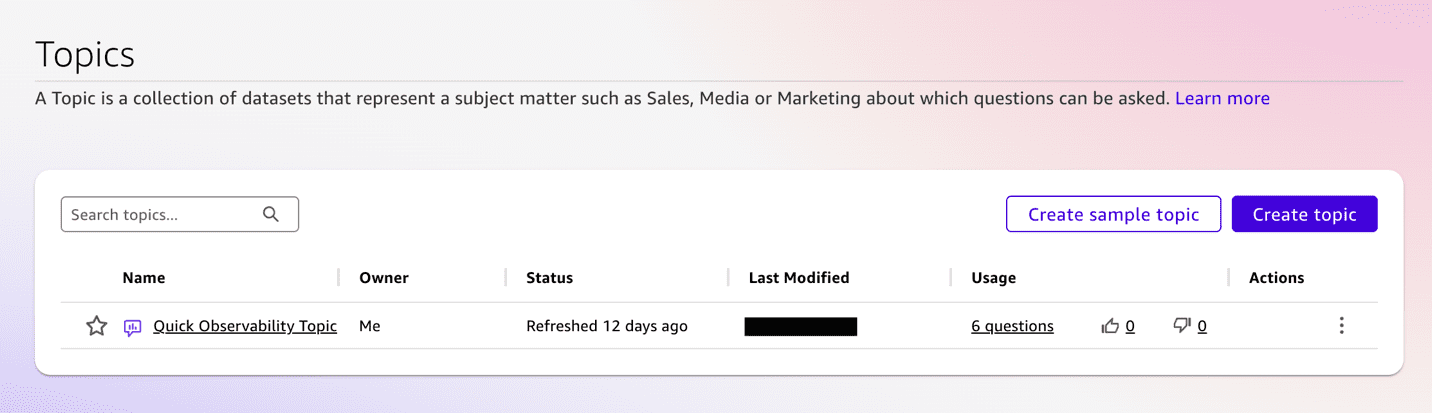Image resolution: width=1432 pixels, height=413 pixels.
Task: Sort by the Status column header
Action: click(x=550, y=278)
